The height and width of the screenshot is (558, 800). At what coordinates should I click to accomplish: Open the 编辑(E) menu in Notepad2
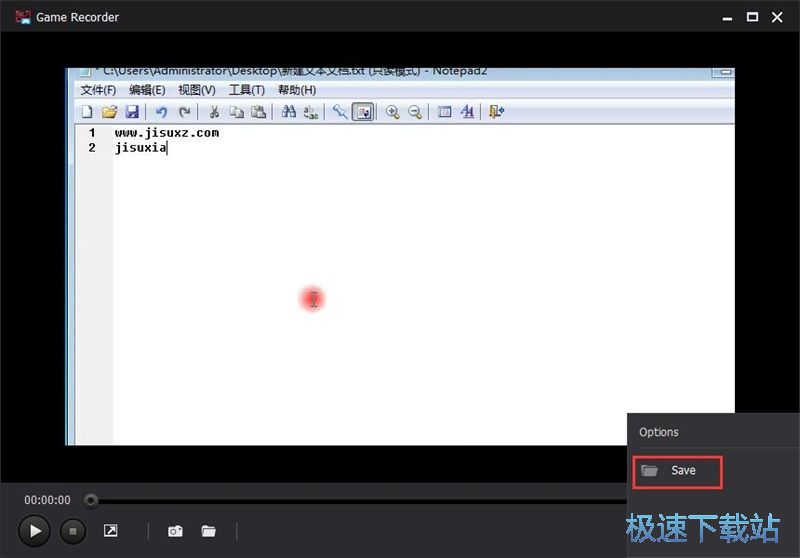[147, 90]
